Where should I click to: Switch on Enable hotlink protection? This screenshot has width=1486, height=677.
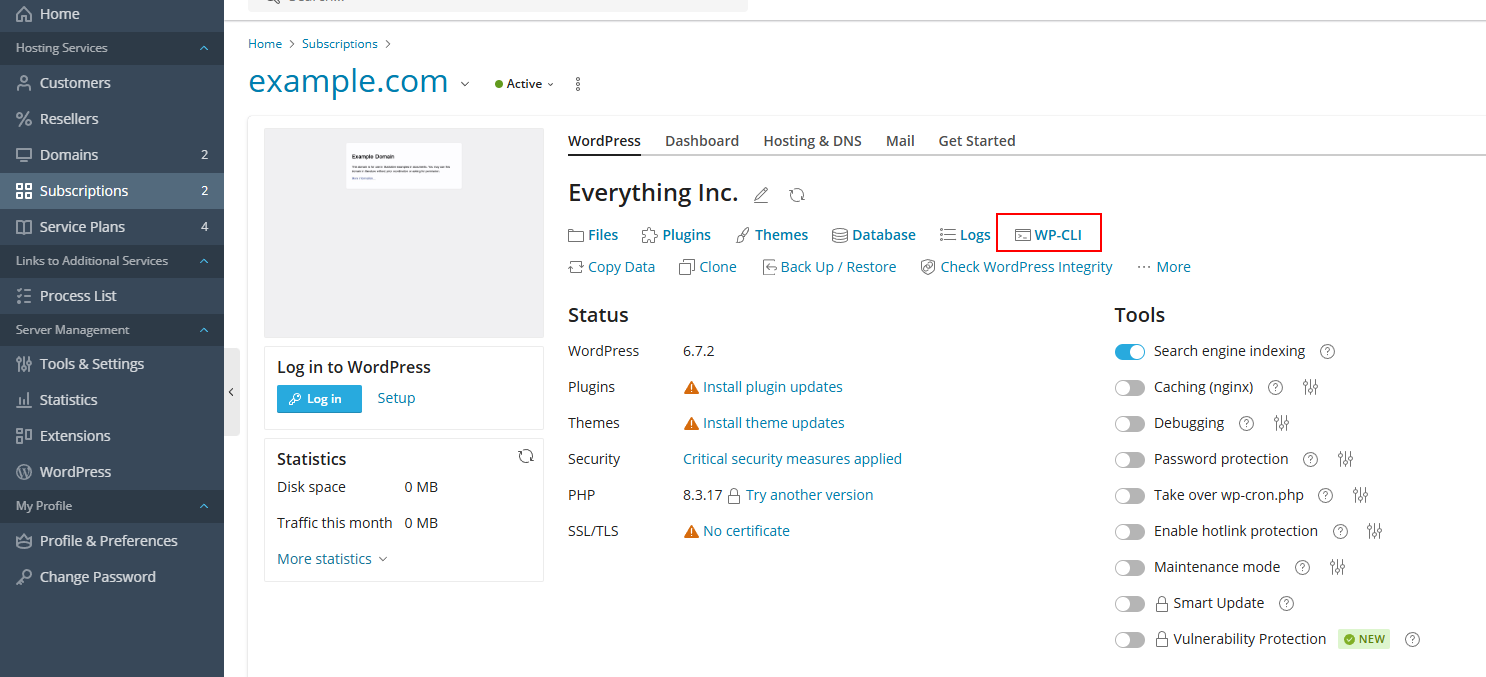(x=1130, y=532)
